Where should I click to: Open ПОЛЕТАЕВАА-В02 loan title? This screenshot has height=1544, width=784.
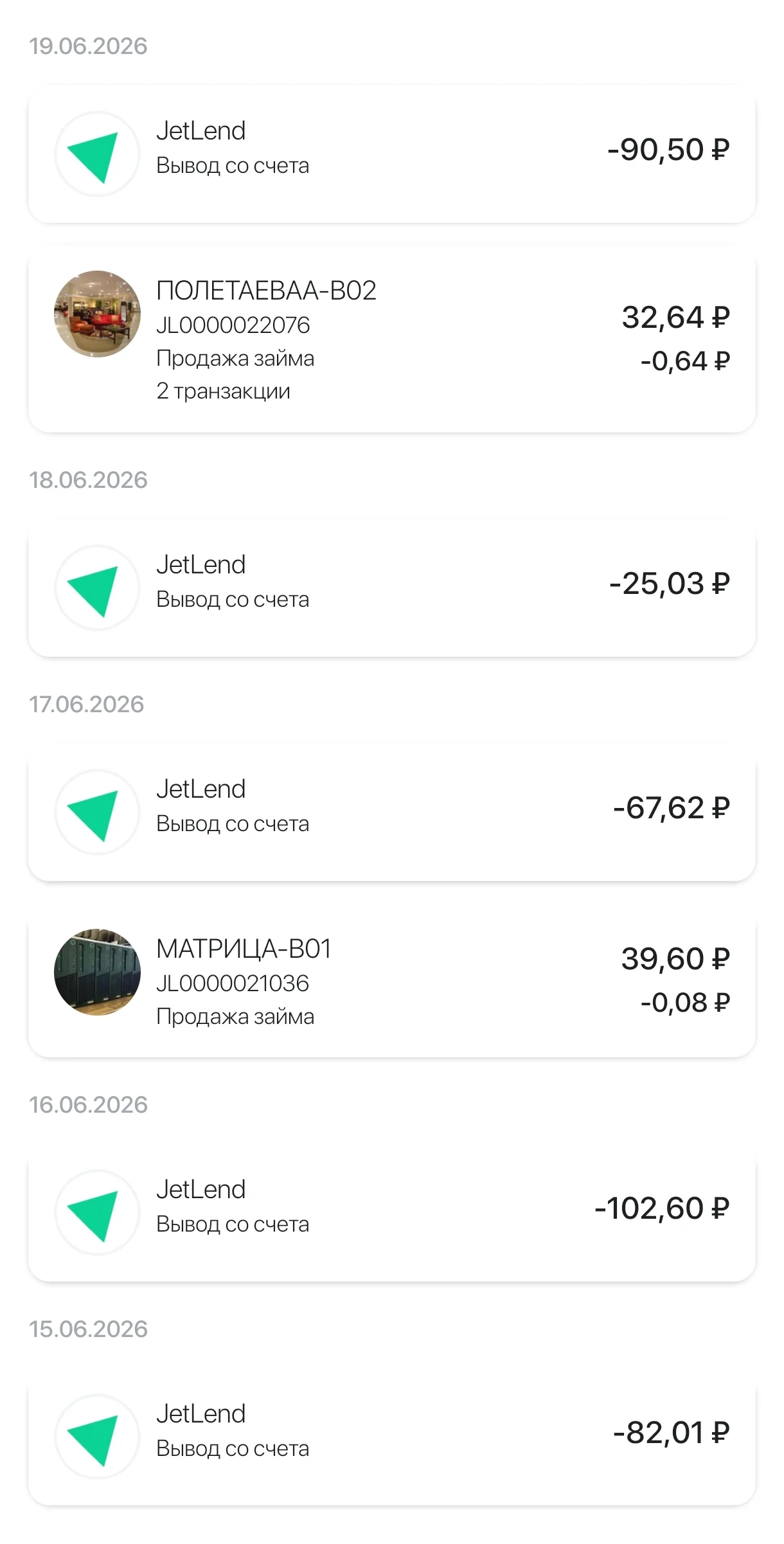tap(266, 291)
